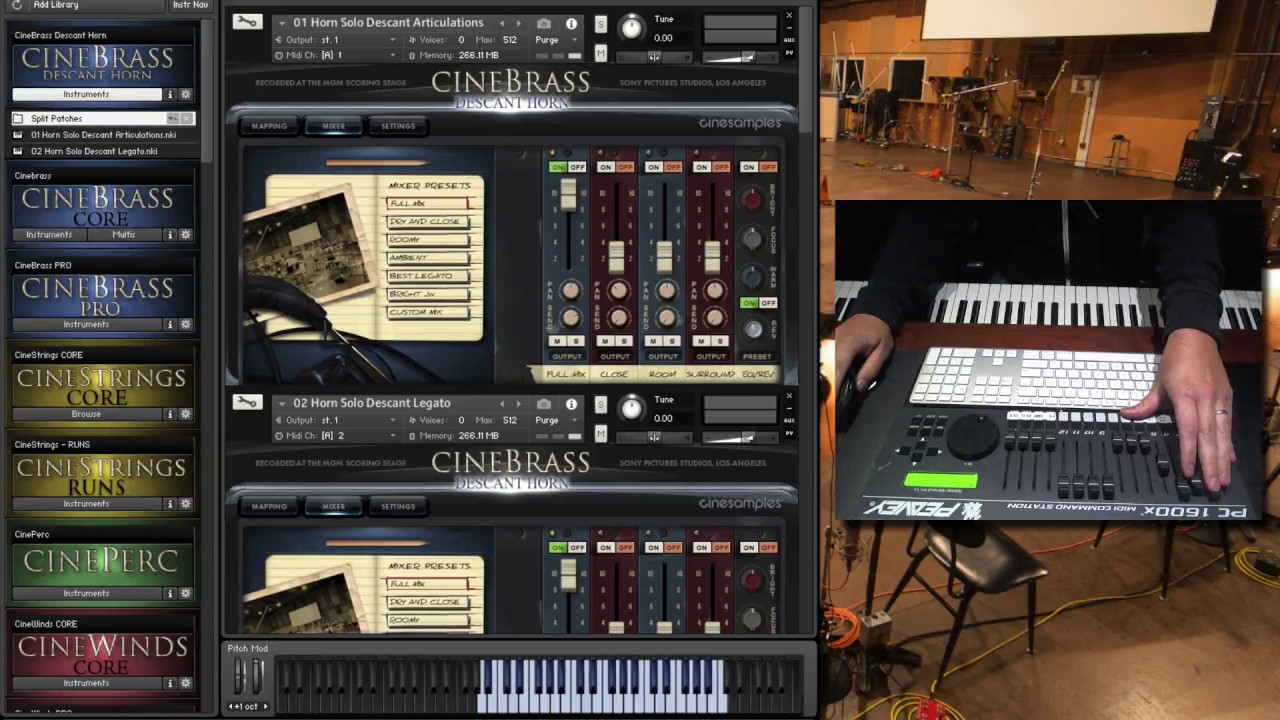Turn off reverb in EQ/REV section of first instrument
Image resolution: width=1280 pixels, height=720 pixels.
768,303
